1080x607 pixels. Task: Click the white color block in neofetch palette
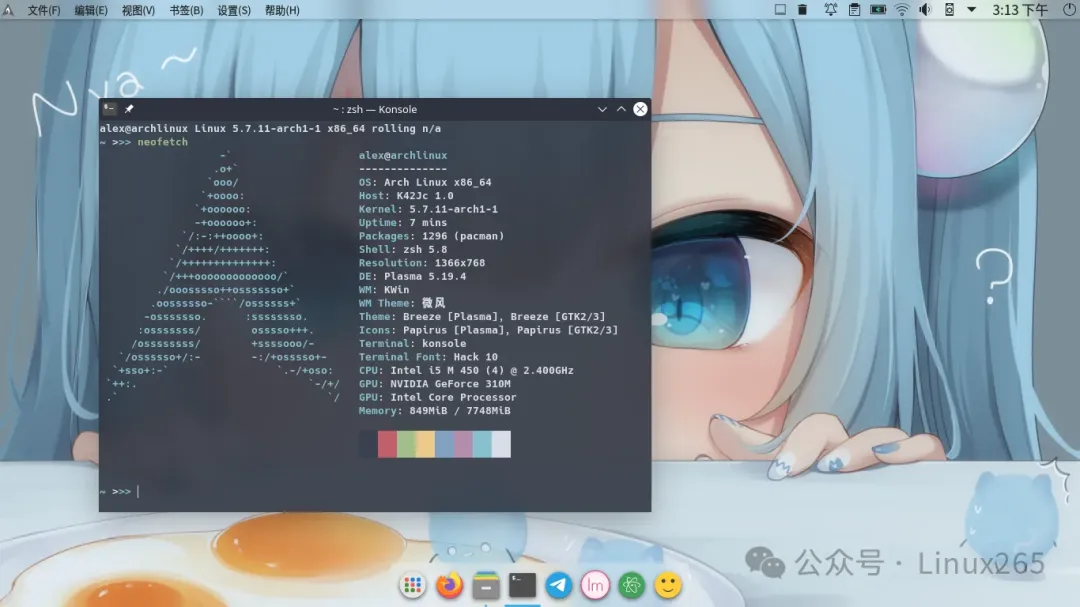click(501, 444)
